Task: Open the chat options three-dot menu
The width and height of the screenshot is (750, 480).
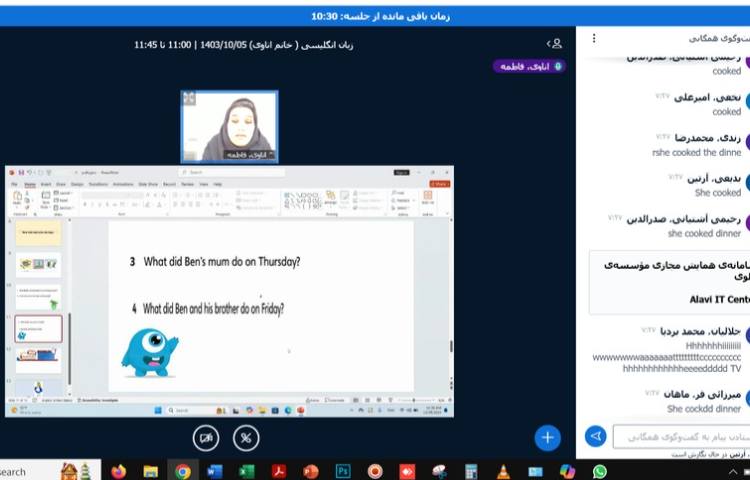Action: 594,38
